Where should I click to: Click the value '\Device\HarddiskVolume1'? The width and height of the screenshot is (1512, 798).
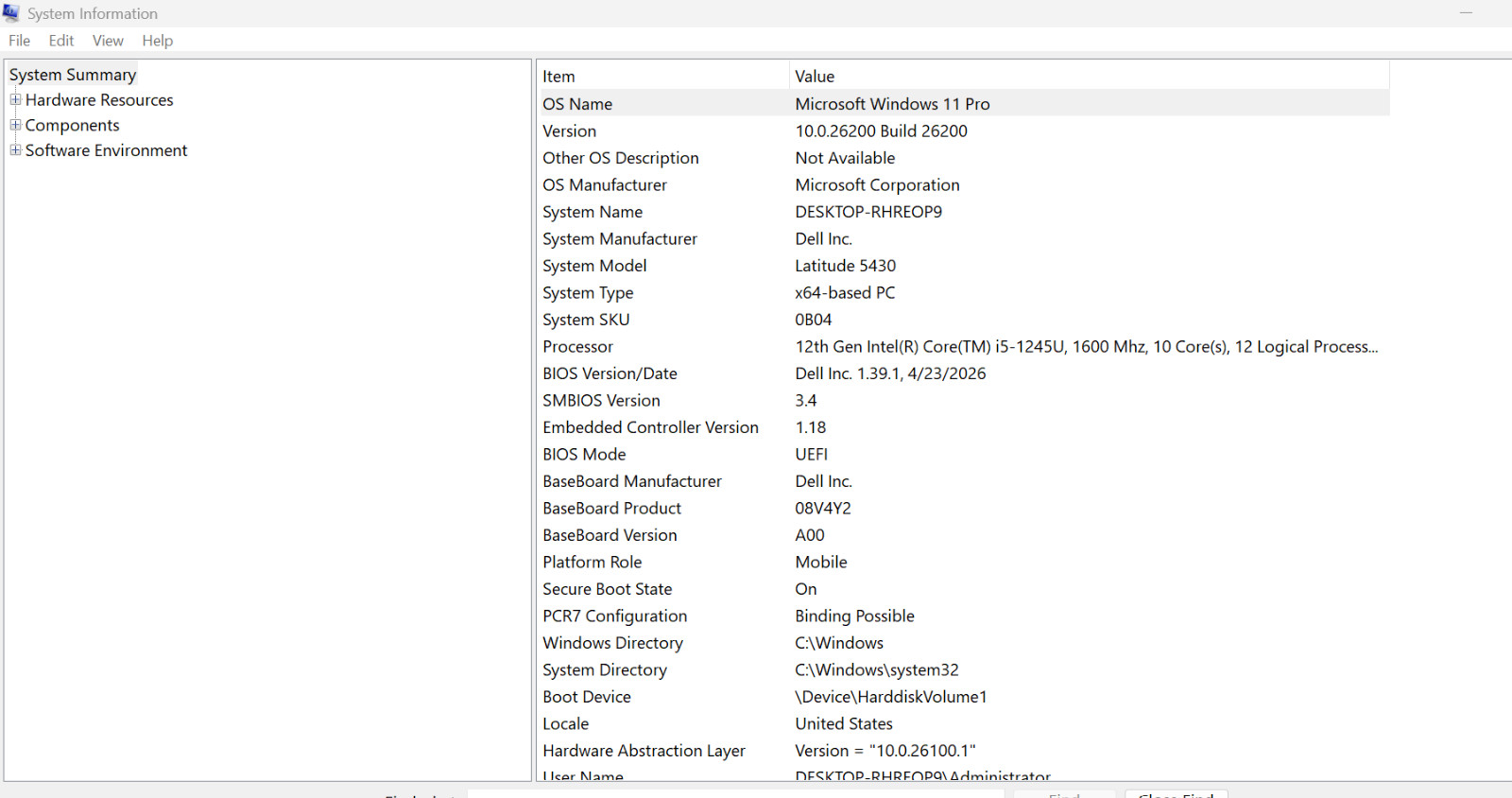pos(890,697)
